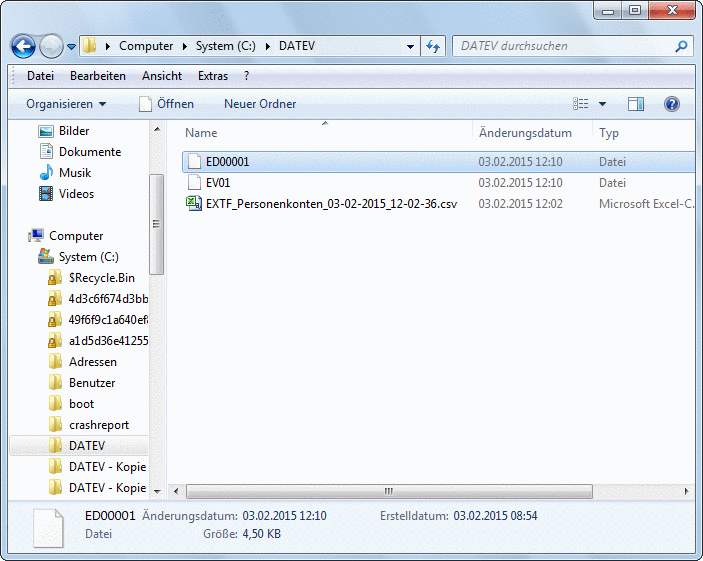Screen dimensions: 703x561
Task: Open the Extras menu
Action: [x=213, y=76]
